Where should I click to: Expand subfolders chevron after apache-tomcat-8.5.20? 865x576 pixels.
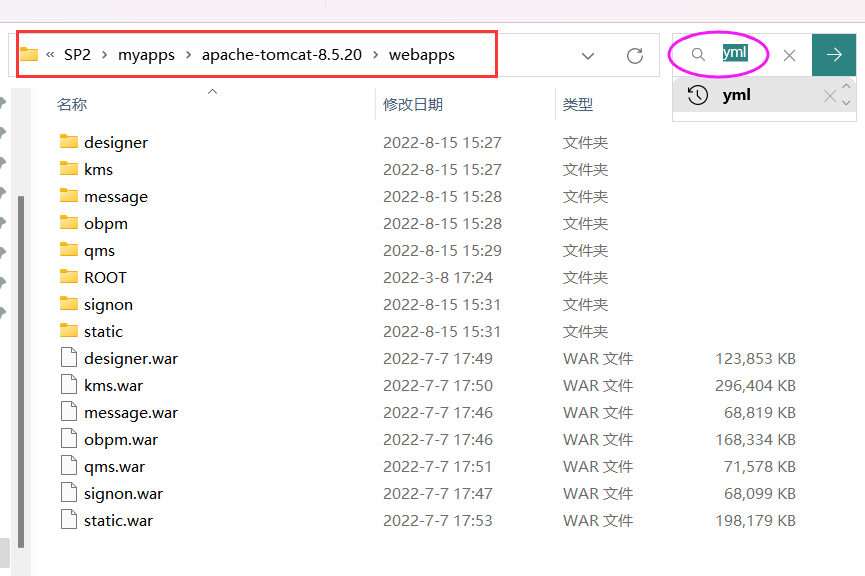click(x=376, y=55)
